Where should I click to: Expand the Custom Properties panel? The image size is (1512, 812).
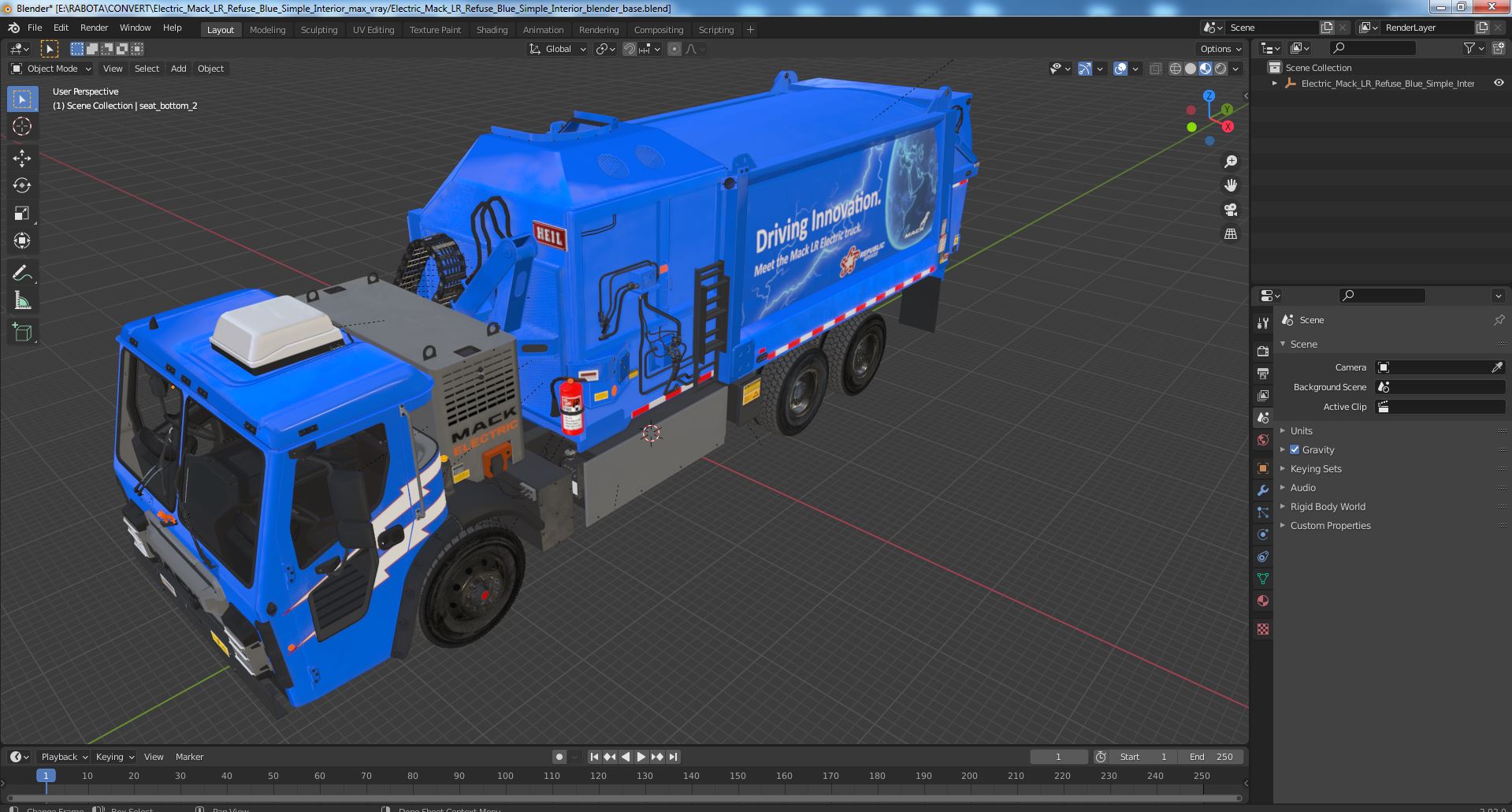[x=1330, y=525]
